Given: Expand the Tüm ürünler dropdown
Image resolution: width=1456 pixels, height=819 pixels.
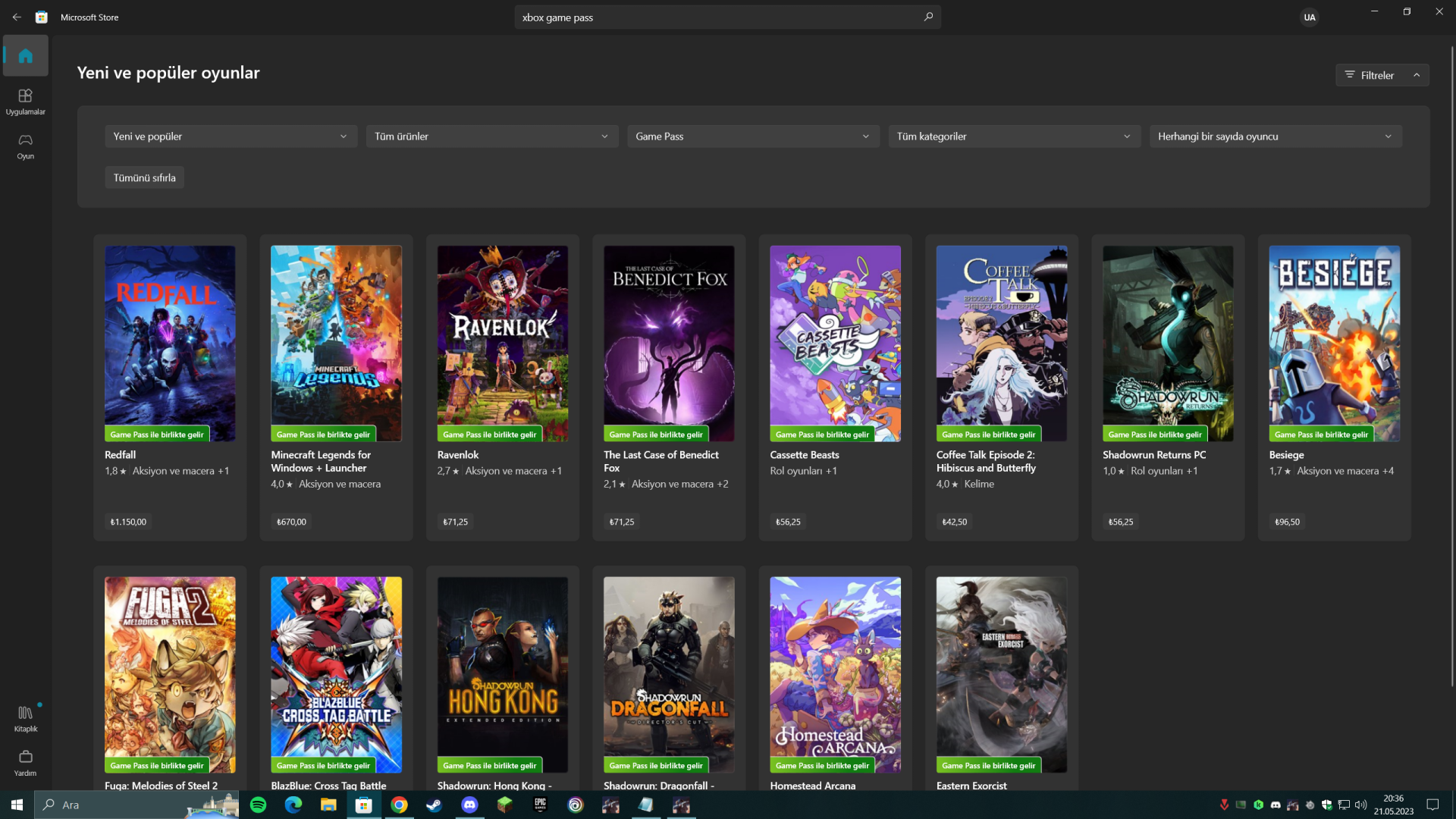Looking at the screenshot, I should point(491,136).
